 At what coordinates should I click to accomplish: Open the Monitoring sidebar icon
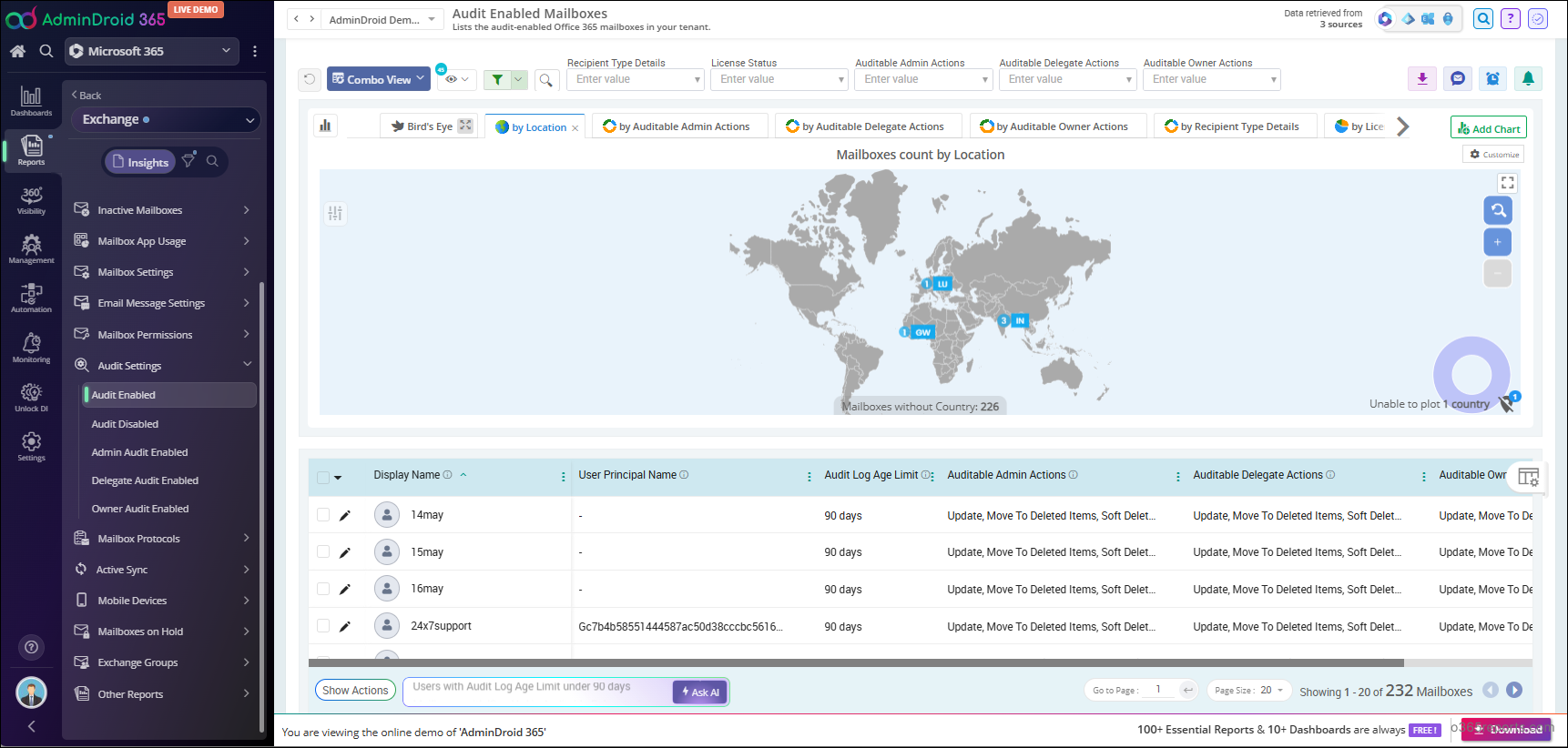tap(31, 348)
